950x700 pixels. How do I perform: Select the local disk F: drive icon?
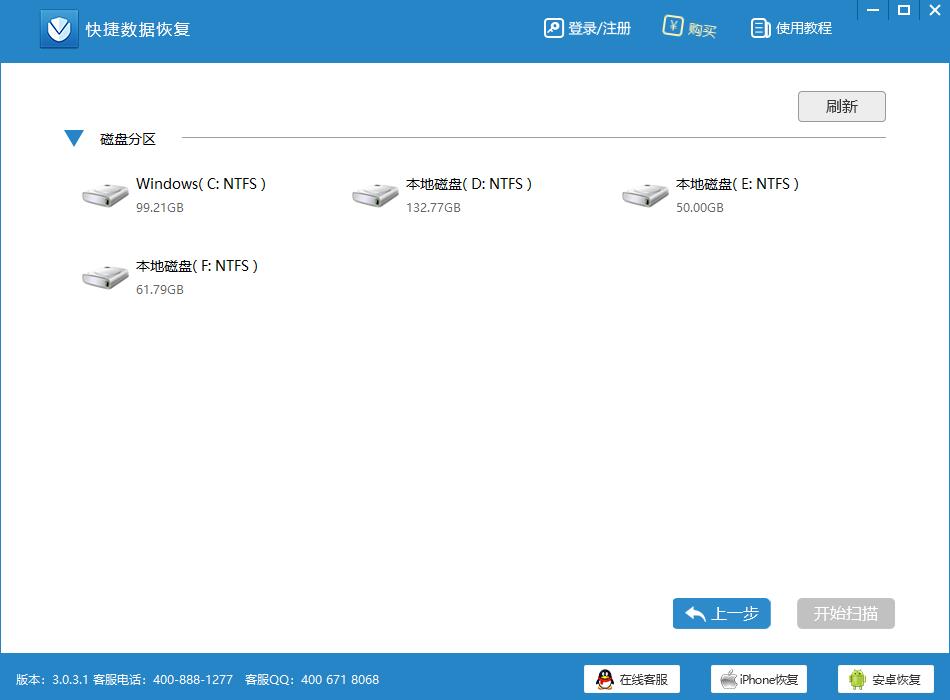(x=105, y=277)
